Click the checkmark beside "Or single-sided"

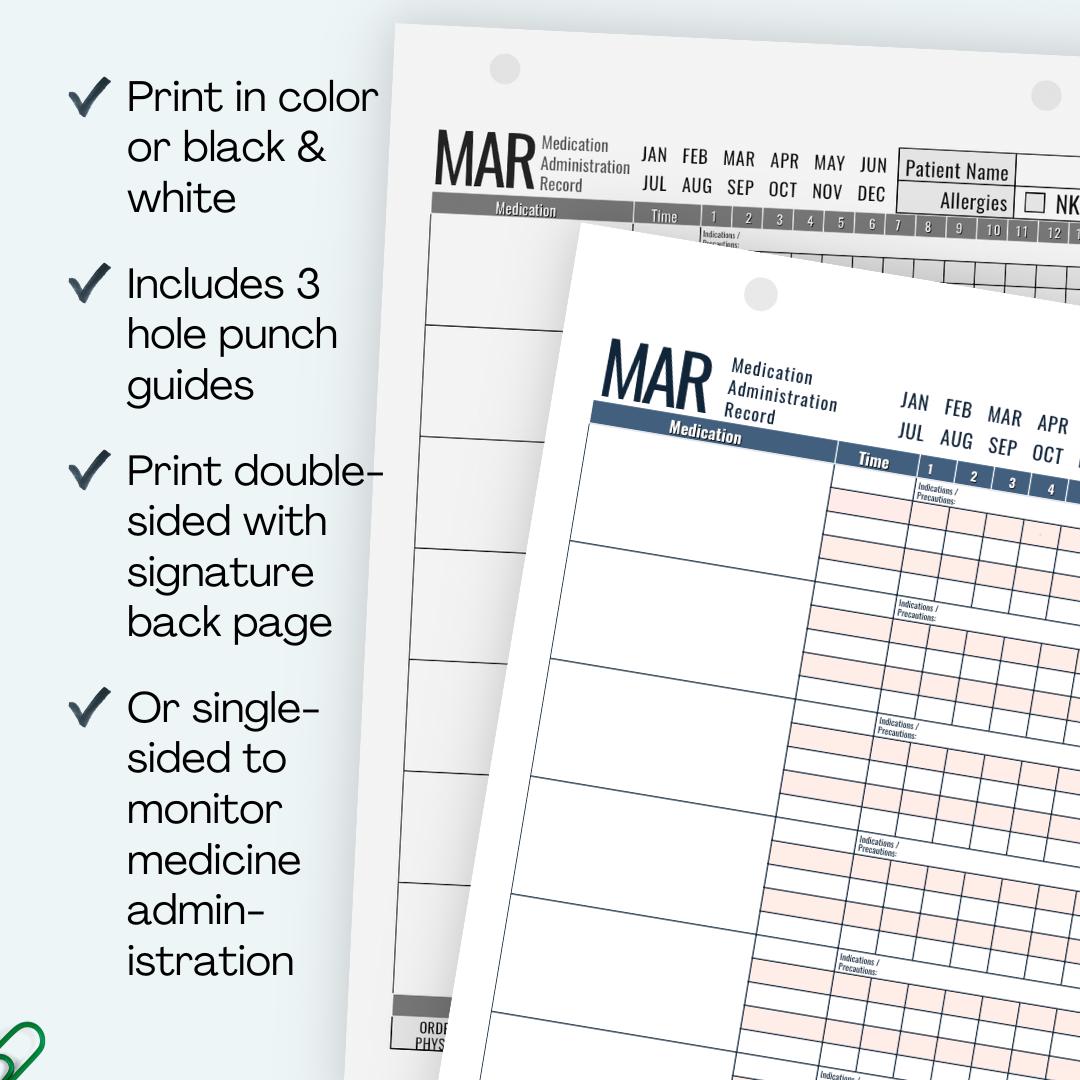coord(90,707)
